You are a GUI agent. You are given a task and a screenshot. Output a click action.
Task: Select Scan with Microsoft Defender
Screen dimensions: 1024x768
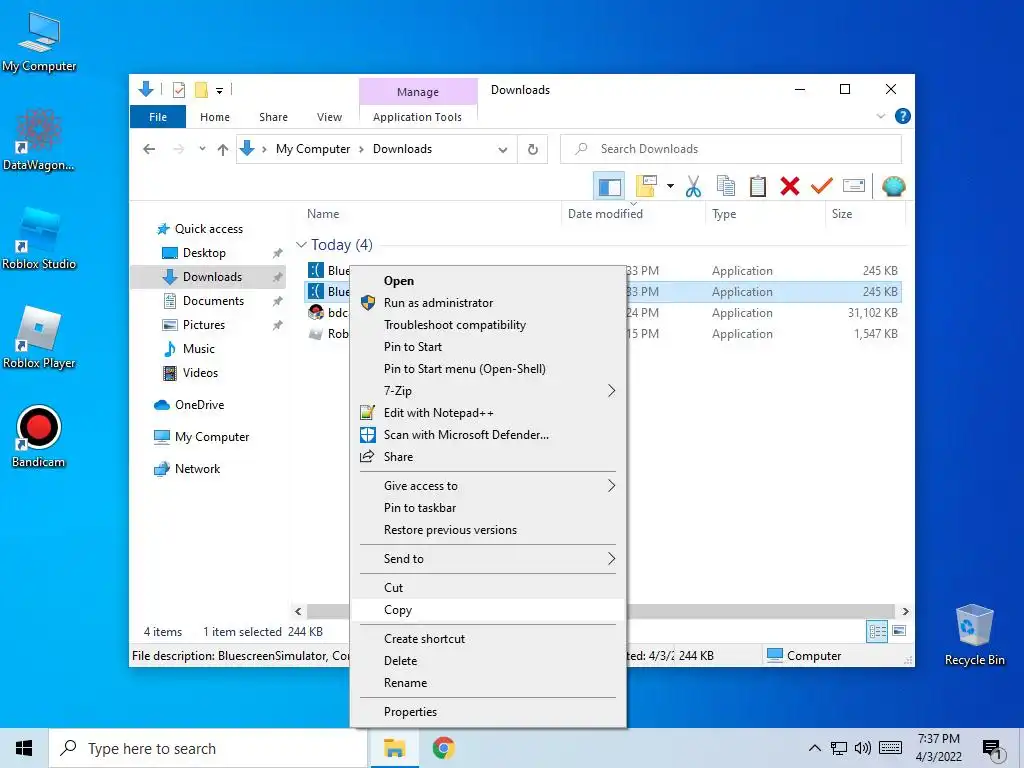pos(488,435)
